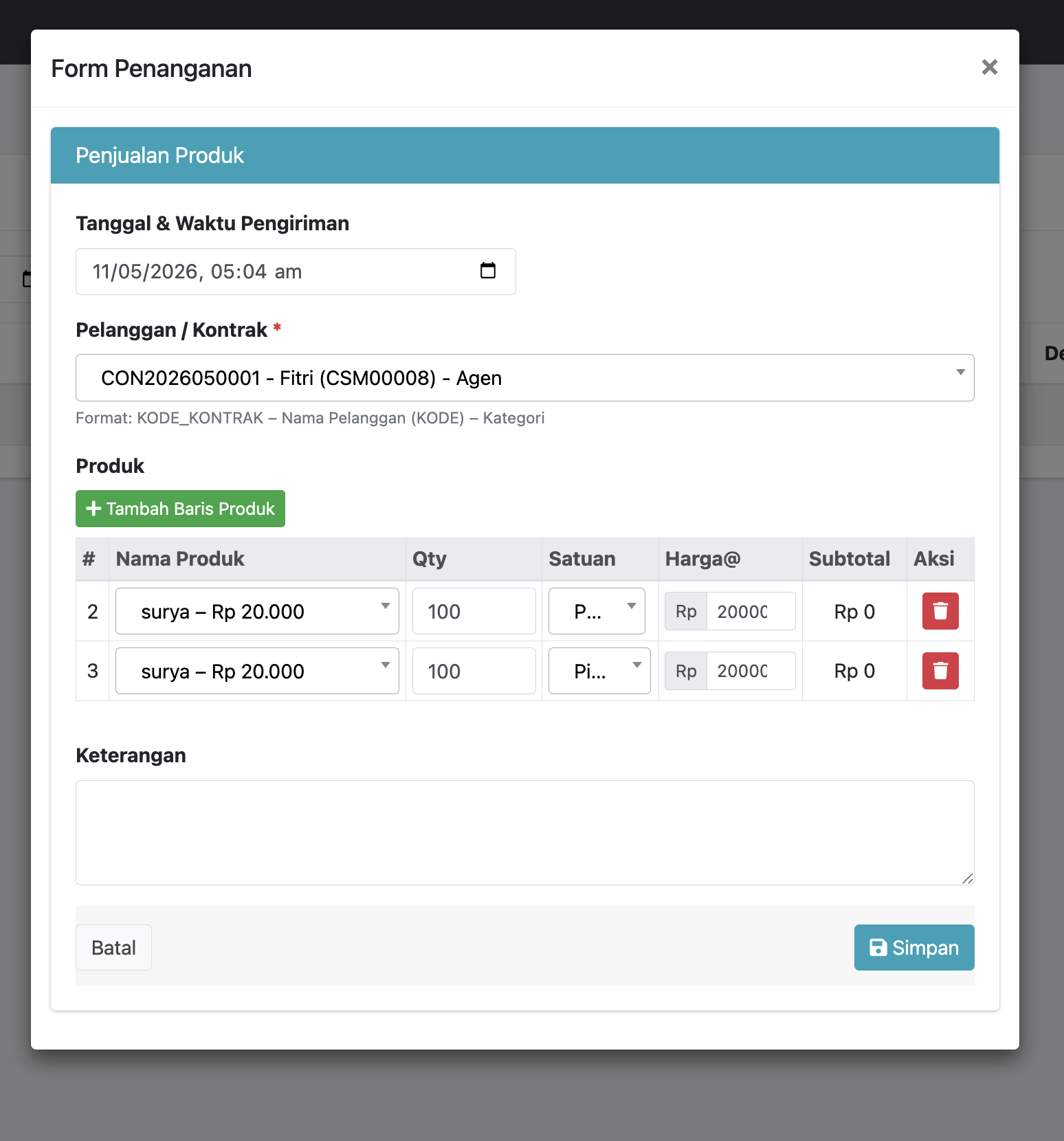Close the Form Penanganan dialog
Image resolution: width=1064 pixels, height=1141 pixels.
coord(989,67)
